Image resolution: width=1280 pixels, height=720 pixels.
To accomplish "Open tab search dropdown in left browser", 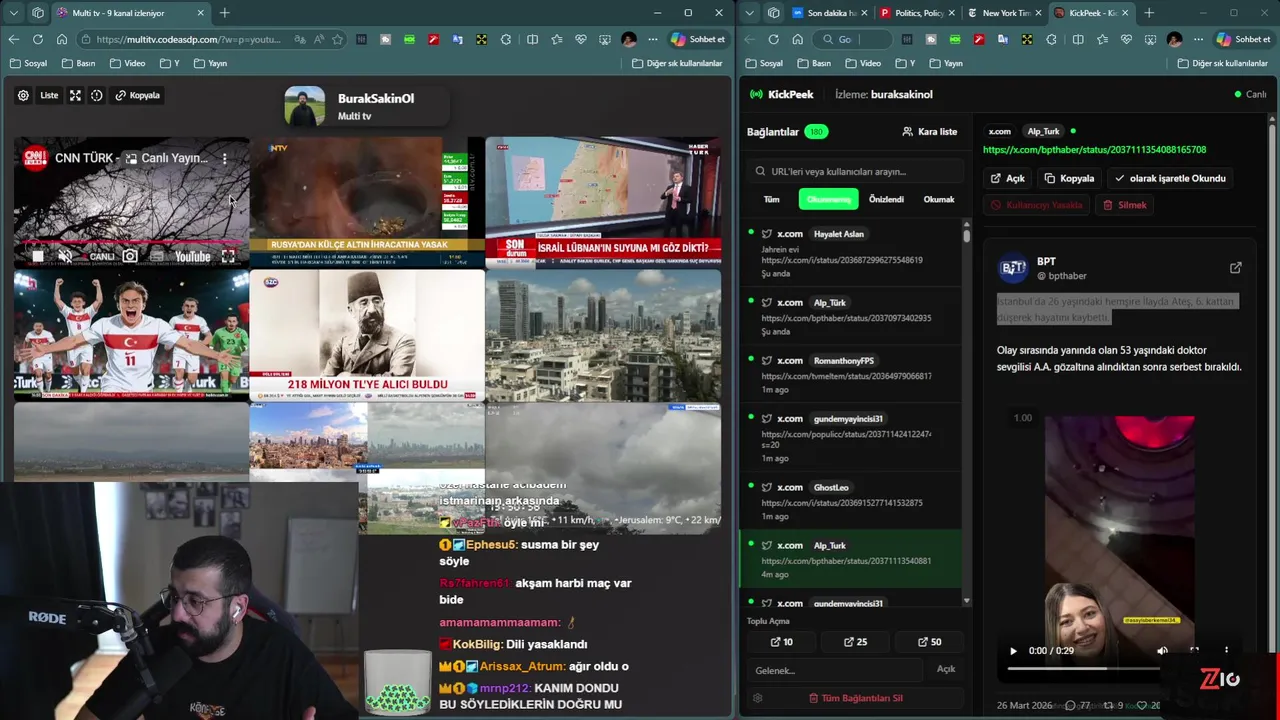I will pyautogui.click(x=13, y=13).
